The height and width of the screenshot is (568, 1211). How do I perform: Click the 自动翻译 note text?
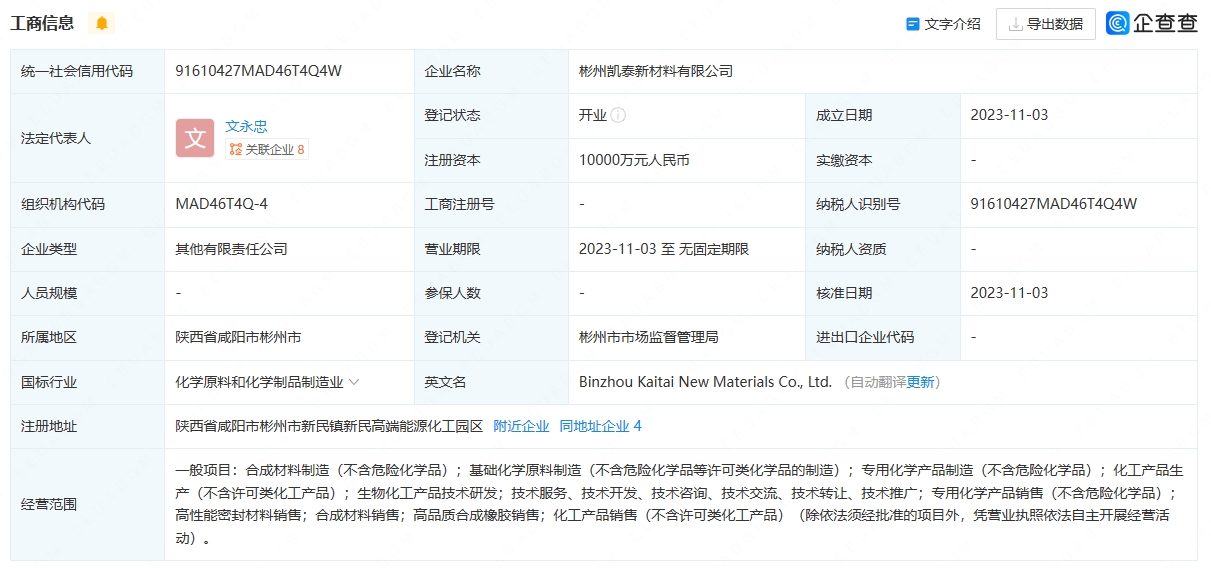(x=878, y=382)
